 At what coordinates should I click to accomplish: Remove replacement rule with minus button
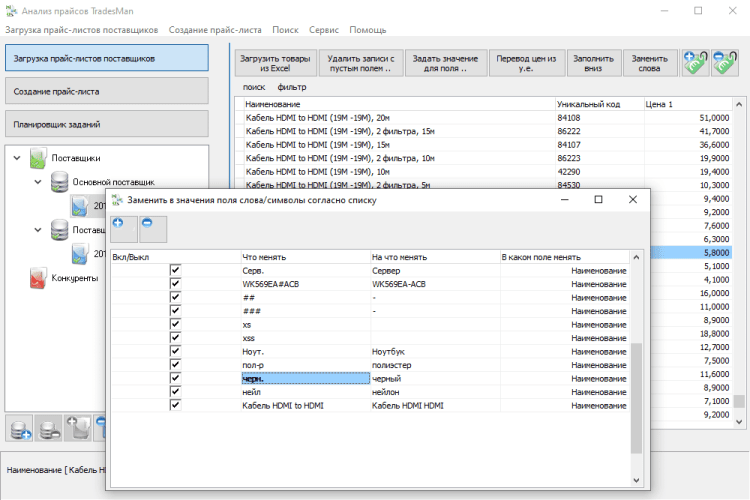click(152, 228)
